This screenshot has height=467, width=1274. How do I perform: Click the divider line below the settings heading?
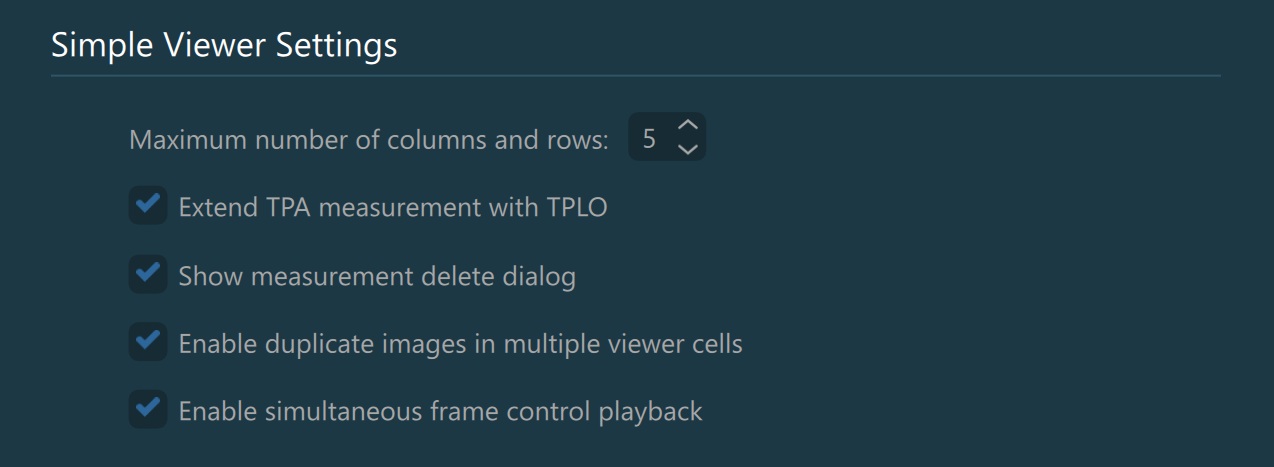(x=636, y=75)
